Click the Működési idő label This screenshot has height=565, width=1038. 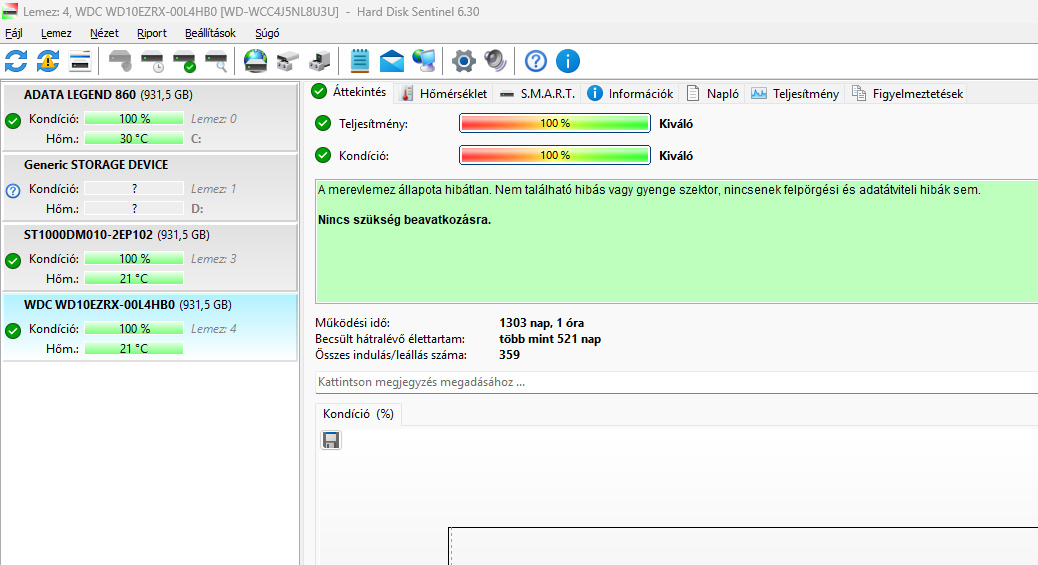353,323
